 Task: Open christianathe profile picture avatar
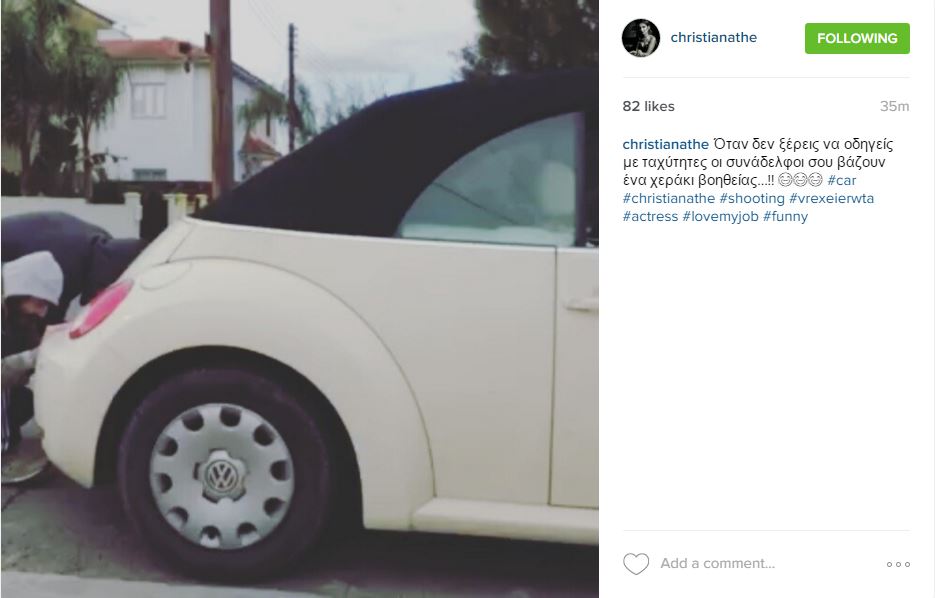click(641, 38)
